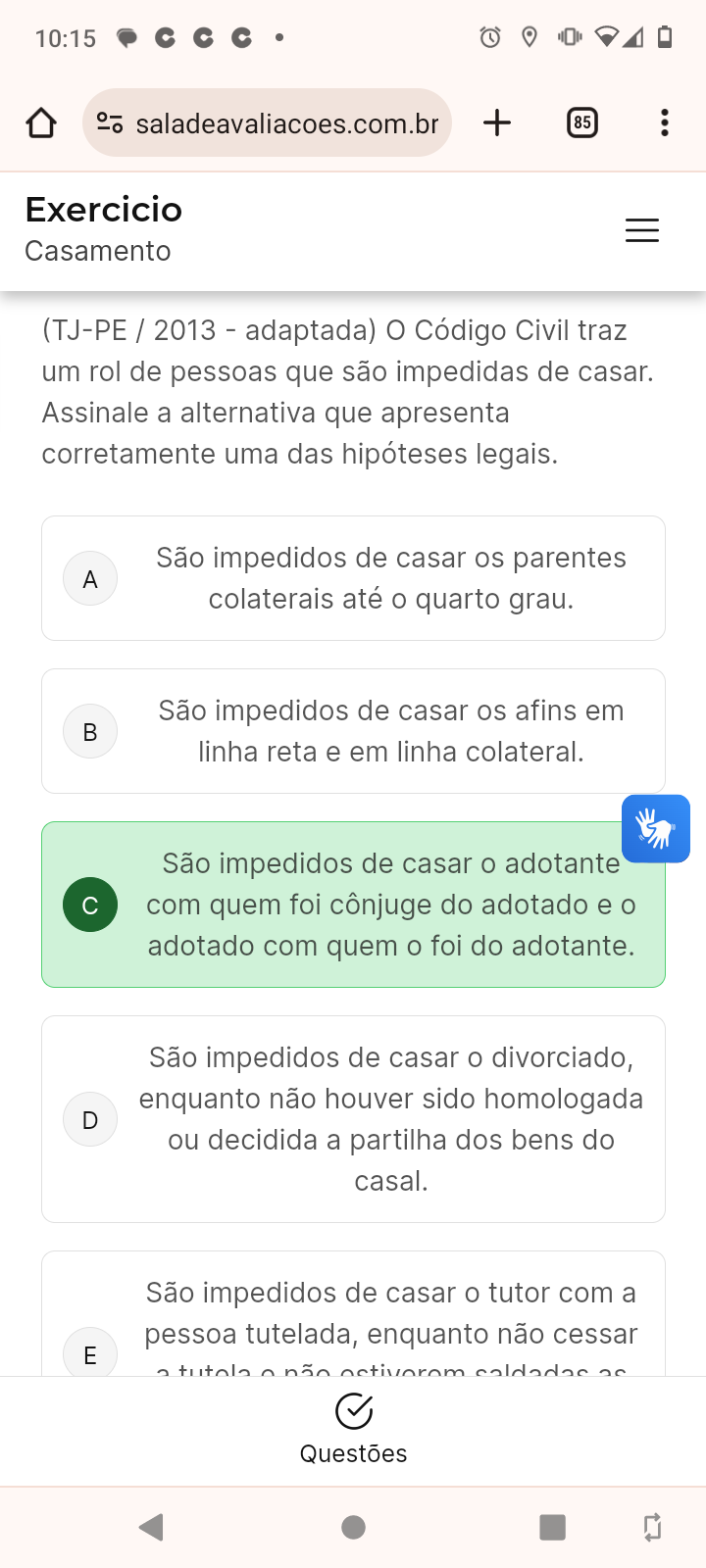Select answer option B radio circle

point(90,731)
